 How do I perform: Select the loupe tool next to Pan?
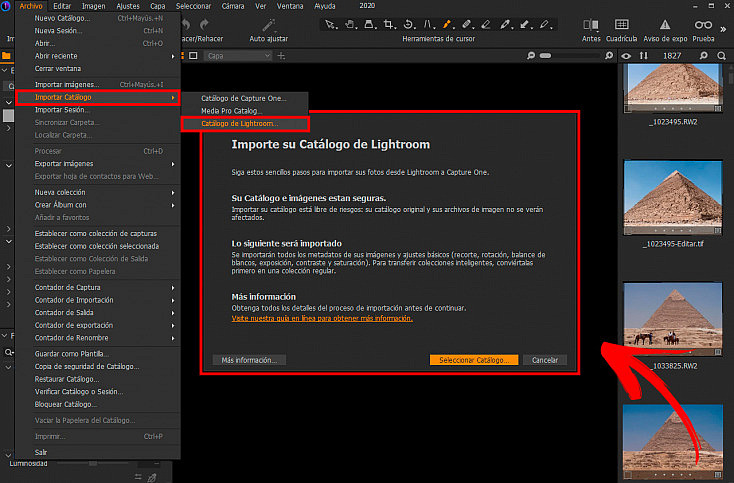click(x=369, y=24)
